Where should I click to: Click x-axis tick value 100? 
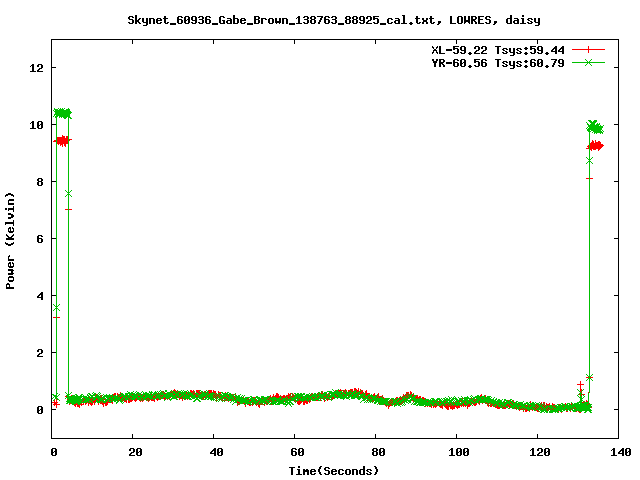click(x=459, y=452)
